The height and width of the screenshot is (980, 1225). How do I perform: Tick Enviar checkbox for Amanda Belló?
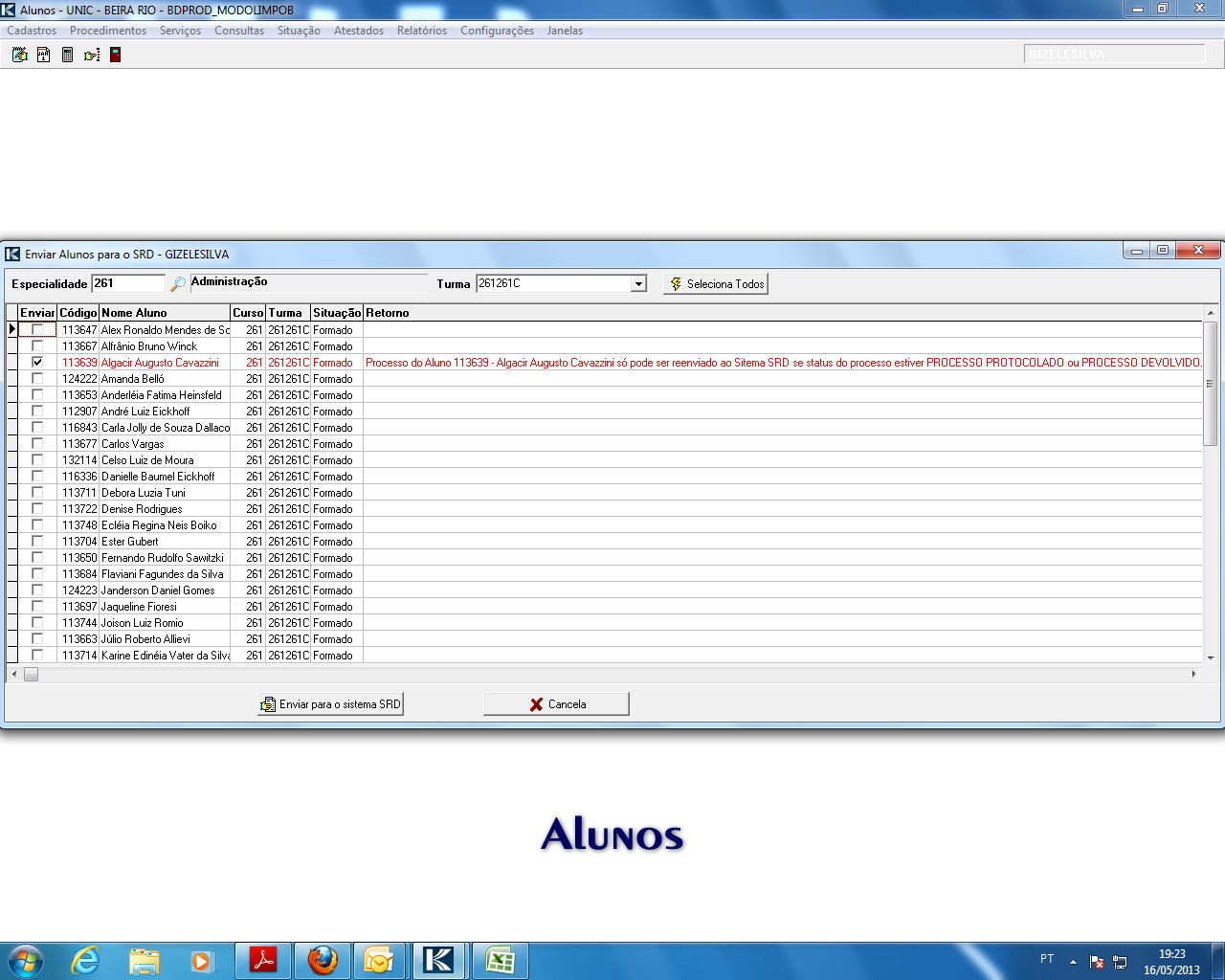tap(37, 378)
